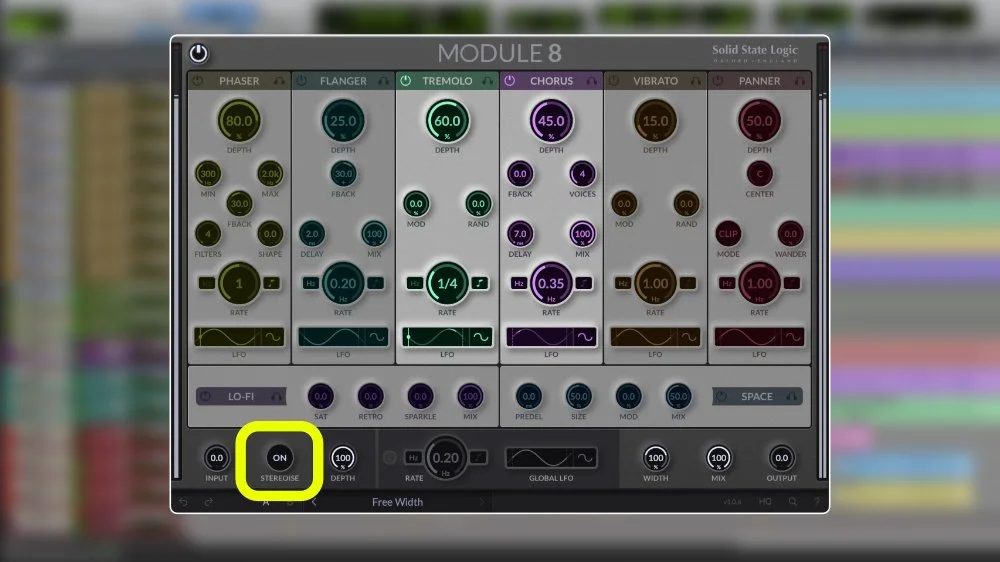Click the Chorus Depth knob at 45.0

(551, 121)
